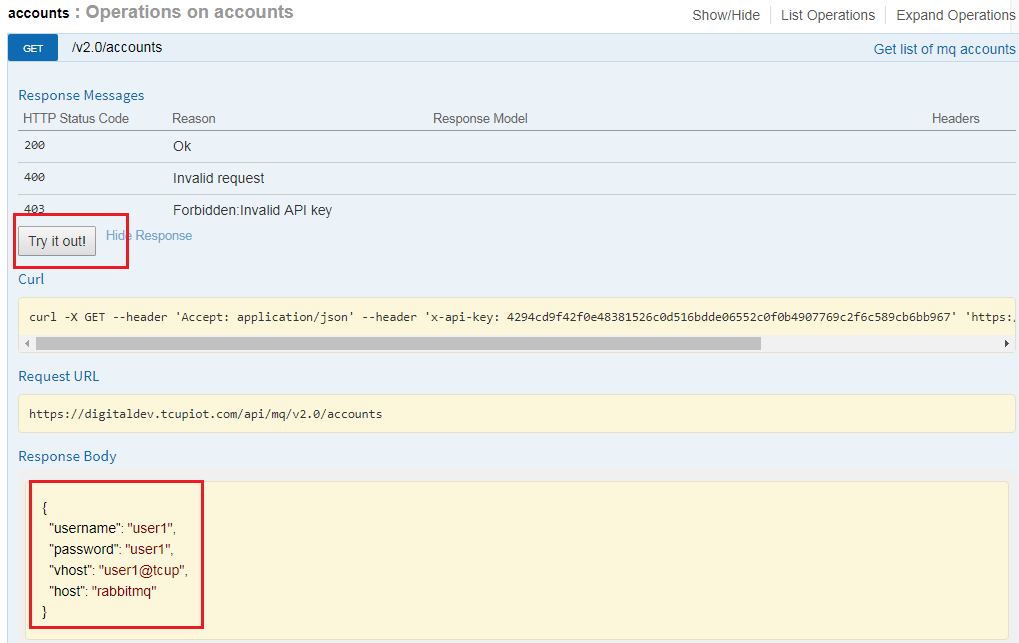Click the List Operations link

828,15
